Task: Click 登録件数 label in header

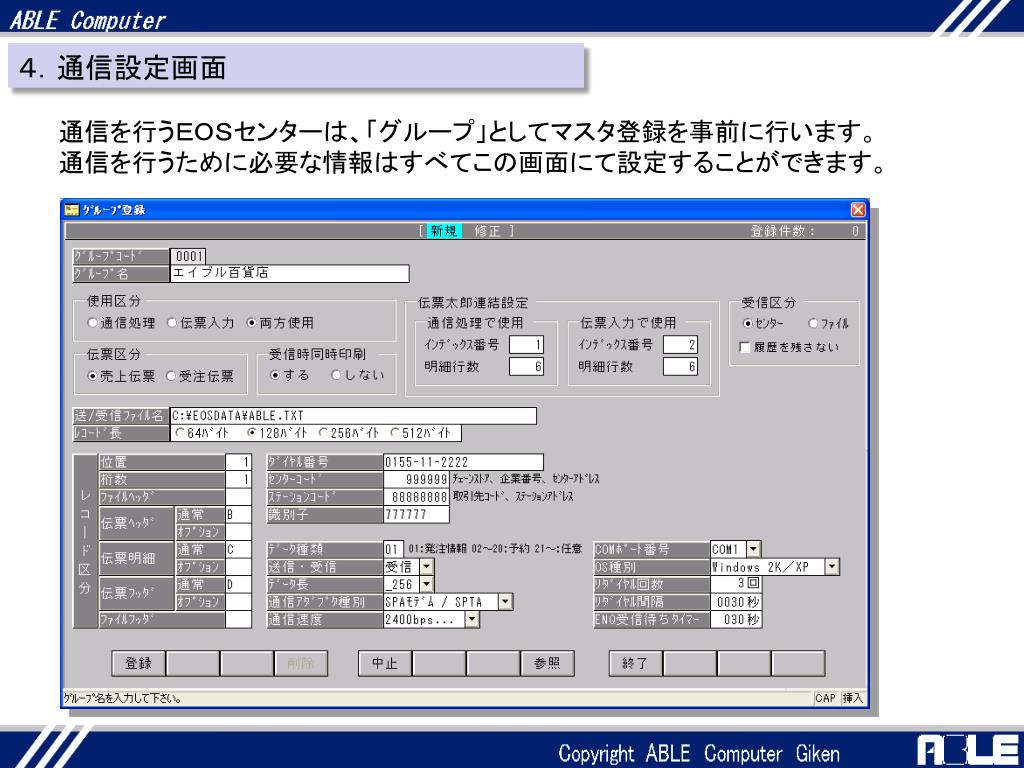Action: (782, 231)
